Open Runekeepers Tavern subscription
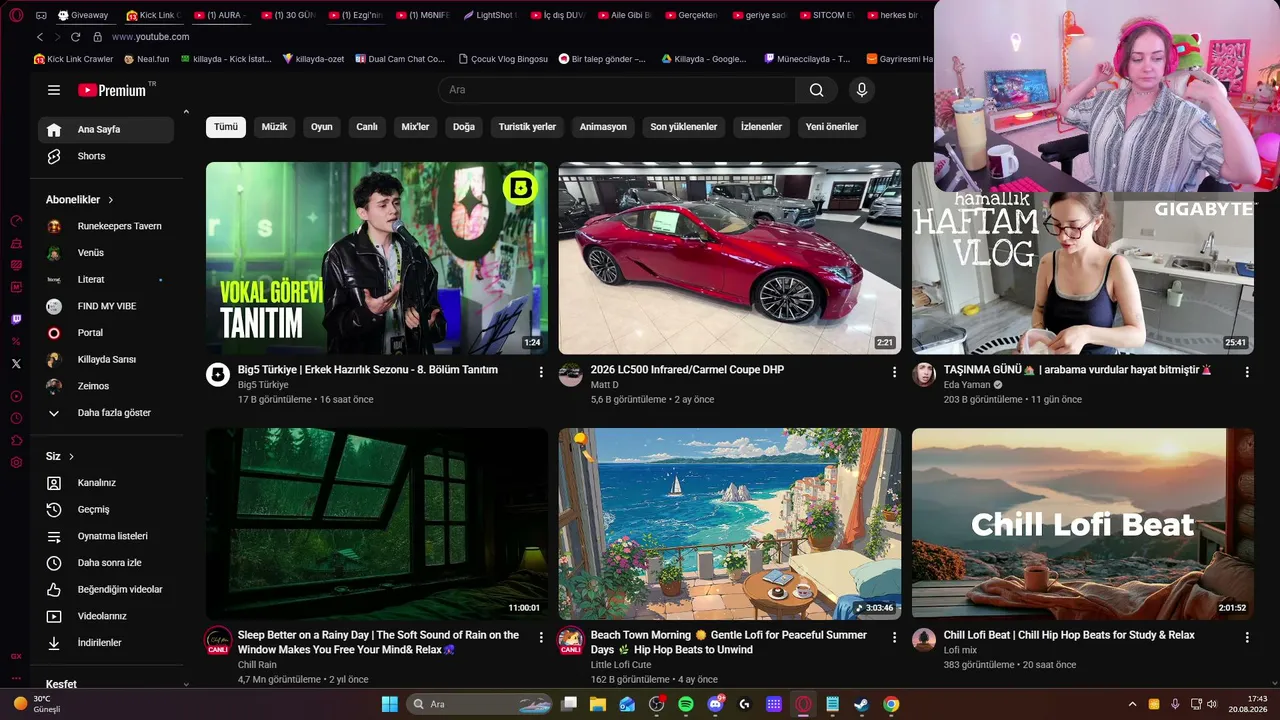This screenshot has width=1280, height=720. (x=106, y=226)
